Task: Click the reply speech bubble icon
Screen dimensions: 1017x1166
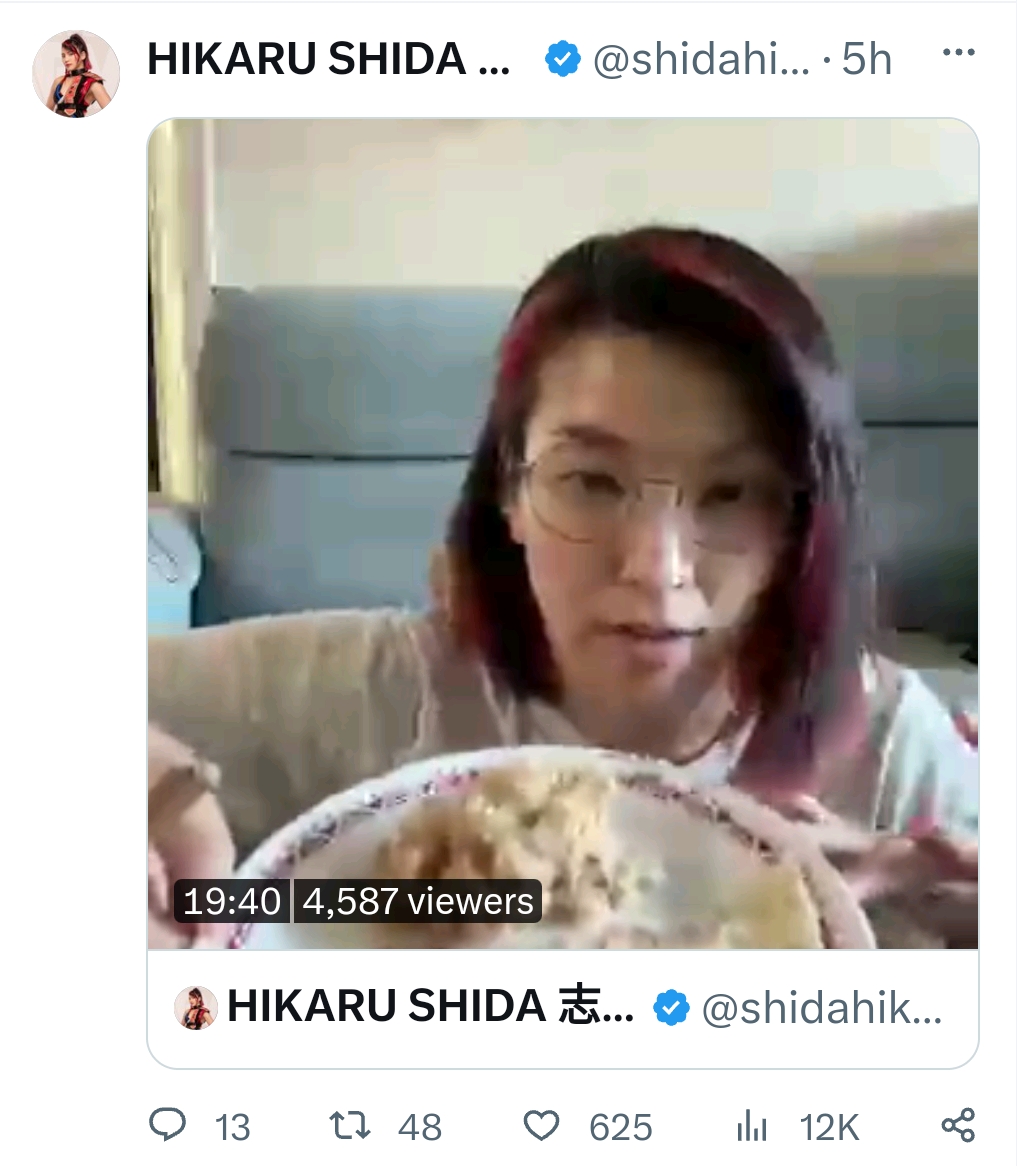Action: pyautogui.click(x=168, y=1124)
